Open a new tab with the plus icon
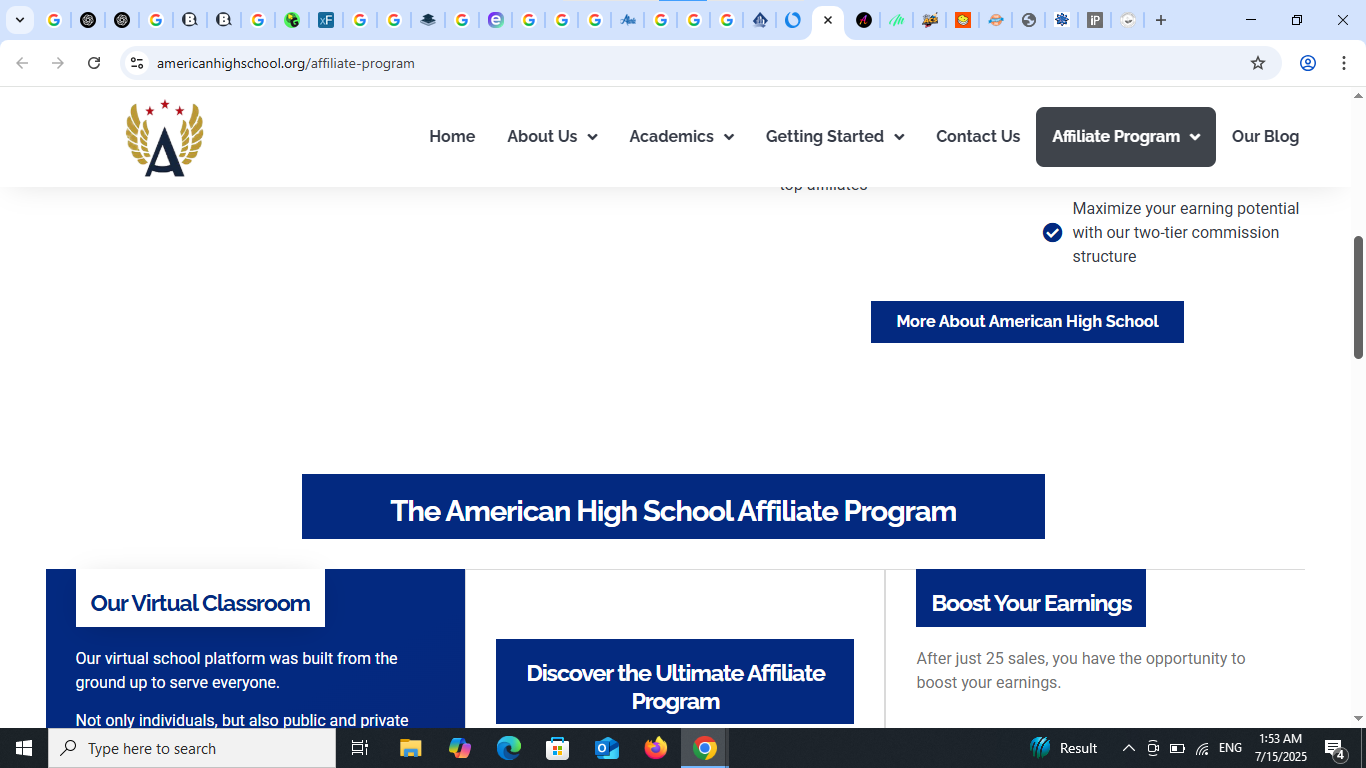1366x768 pixels. [x=1161, y=20]
